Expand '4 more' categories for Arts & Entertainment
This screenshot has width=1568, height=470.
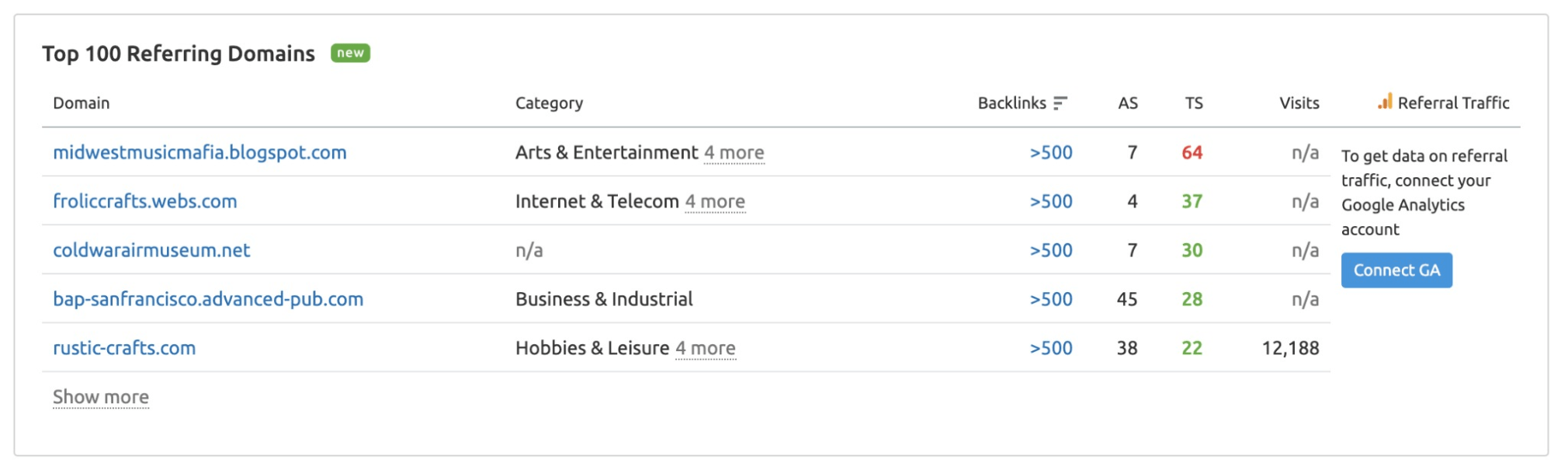click(734, 153)
